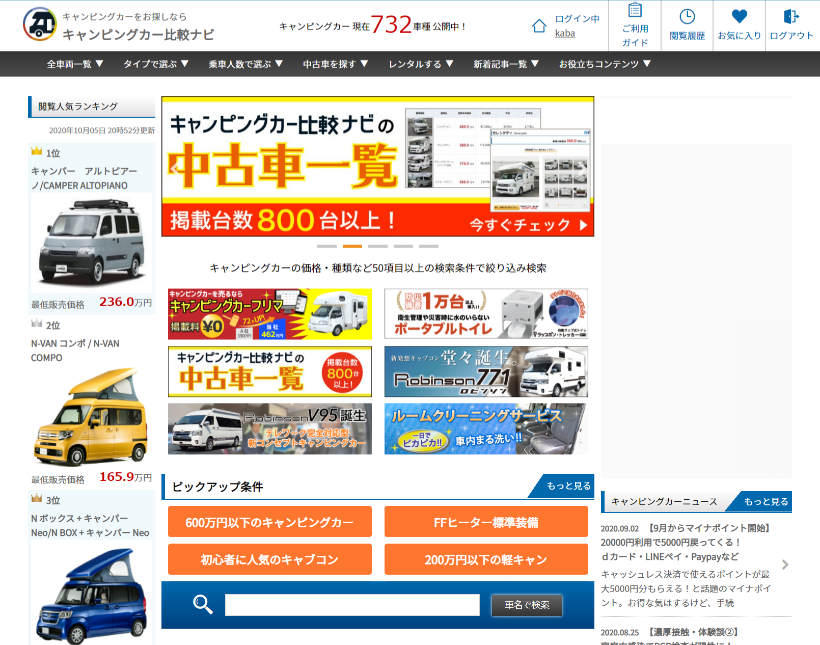Image resolution: width=820 pixels, height=645 pixels.
Task: Open the レンタルする menu
Action: [x=420, y=64]
